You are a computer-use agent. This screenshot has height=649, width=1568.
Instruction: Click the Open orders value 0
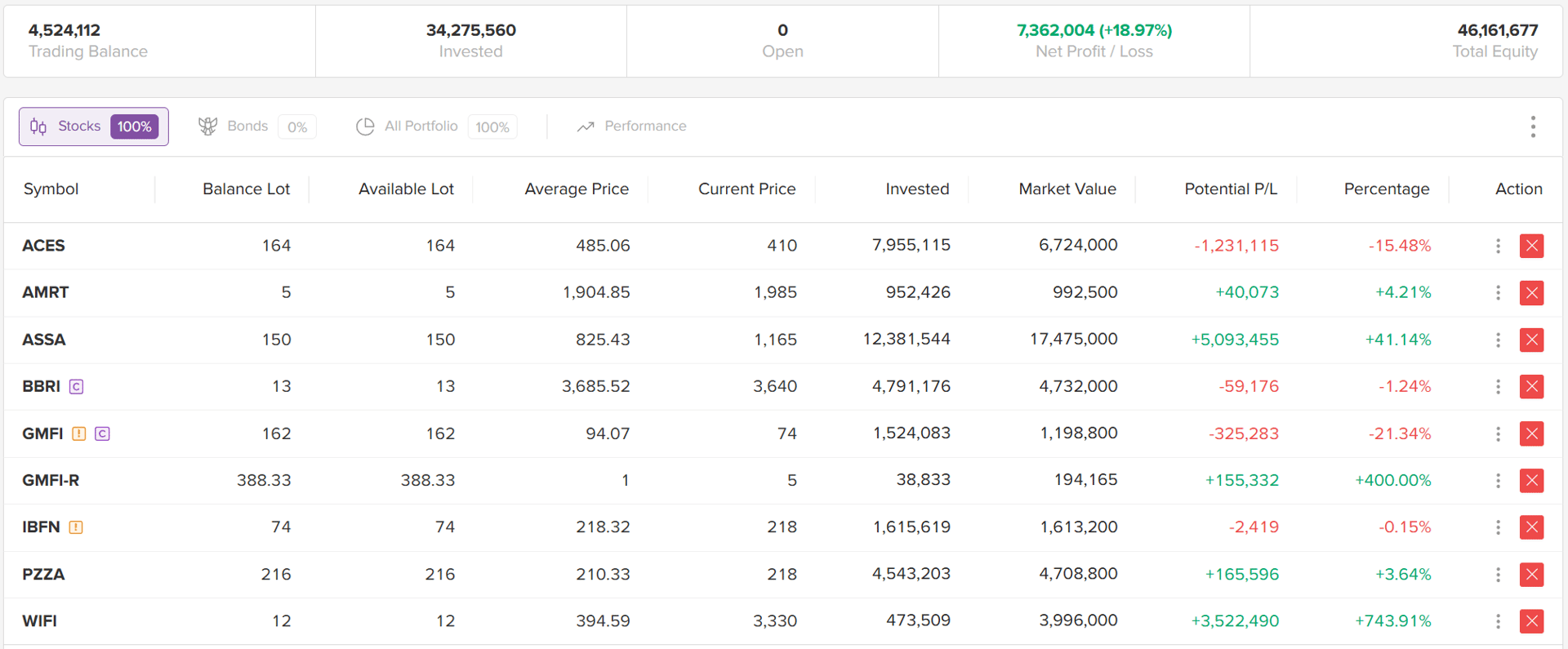pos(782,30)
